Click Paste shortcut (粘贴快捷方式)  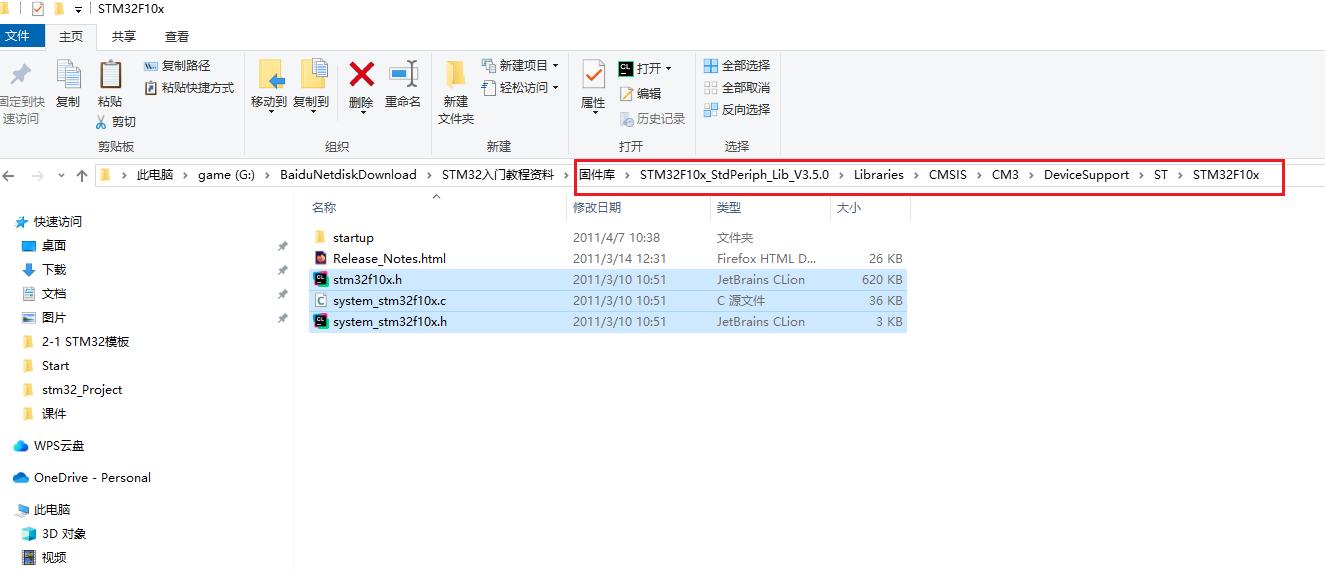189,88
